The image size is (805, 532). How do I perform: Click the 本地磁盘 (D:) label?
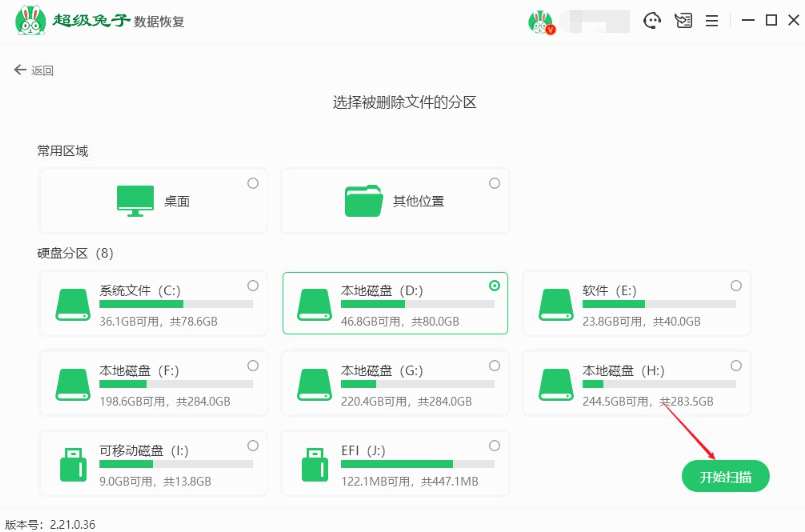[382, 291]
